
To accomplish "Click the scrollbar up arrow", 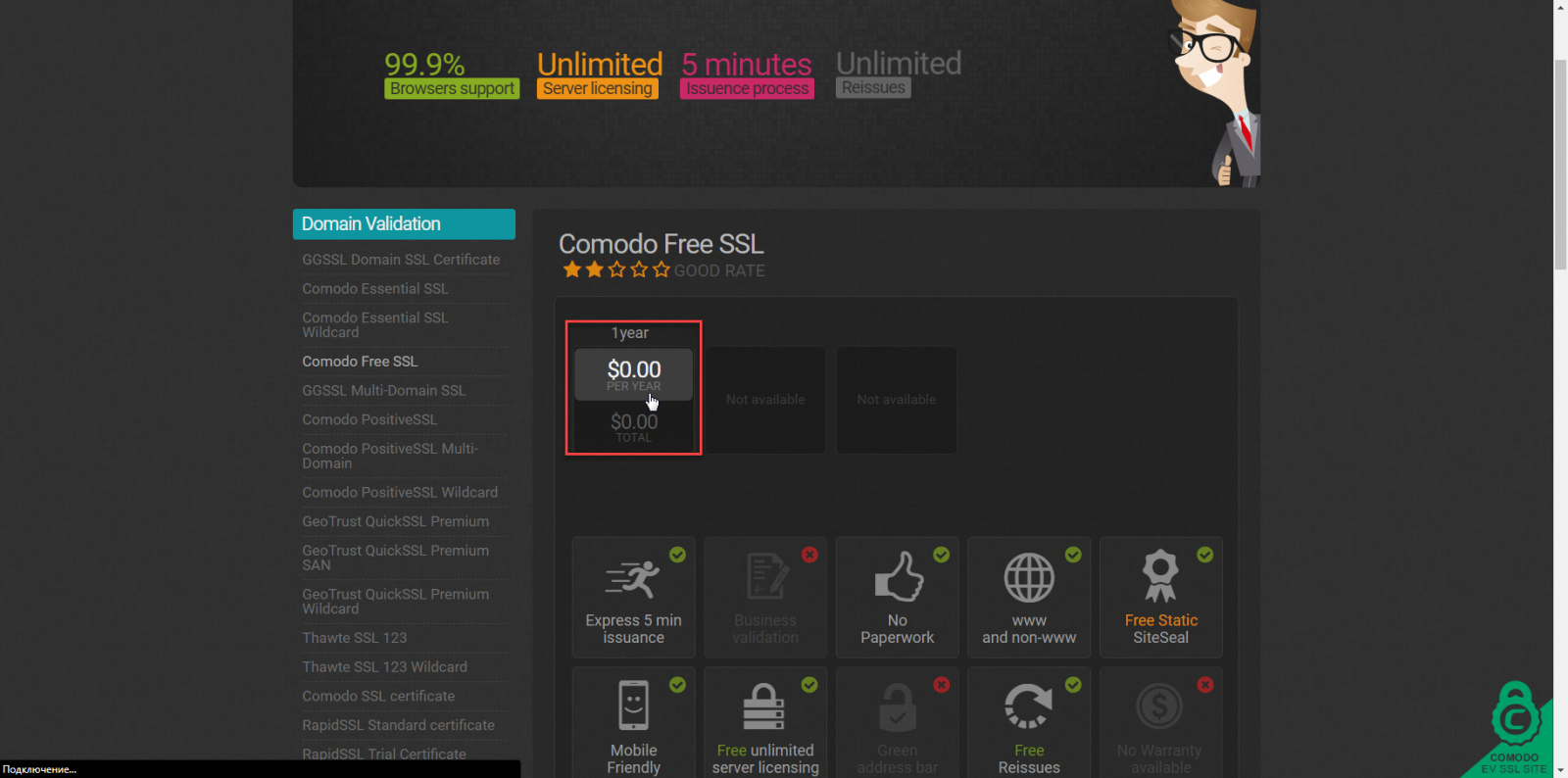I will (x=1560, y=7).
